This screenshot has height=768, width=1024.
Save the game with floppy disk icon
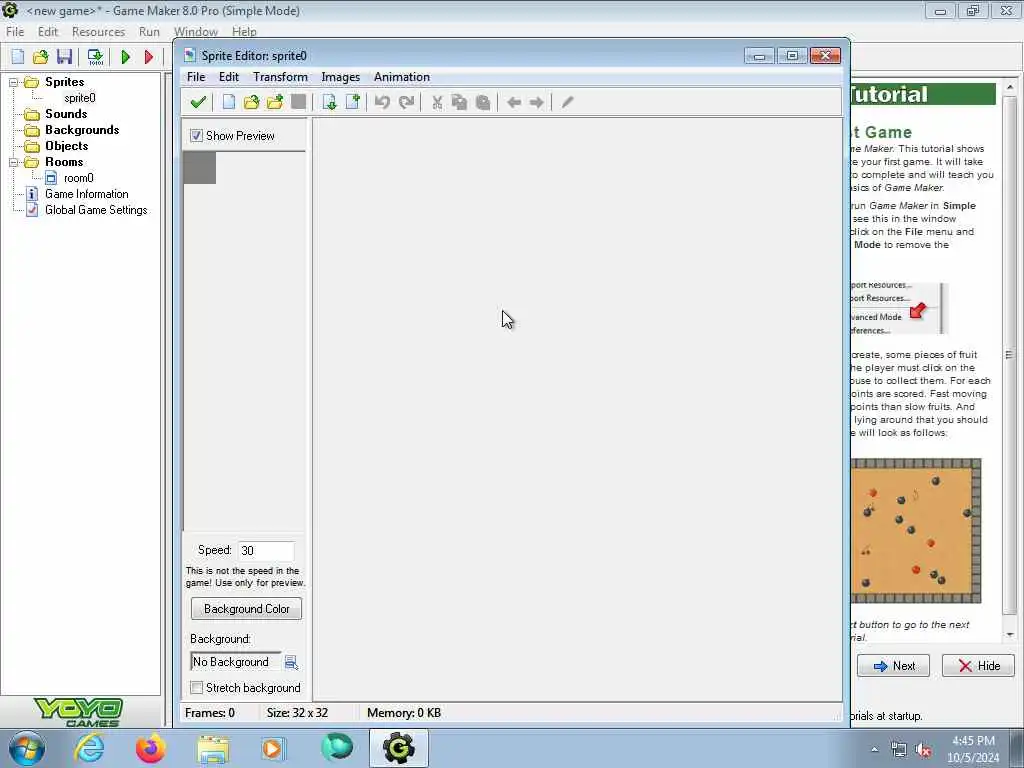tap(64, 57)
